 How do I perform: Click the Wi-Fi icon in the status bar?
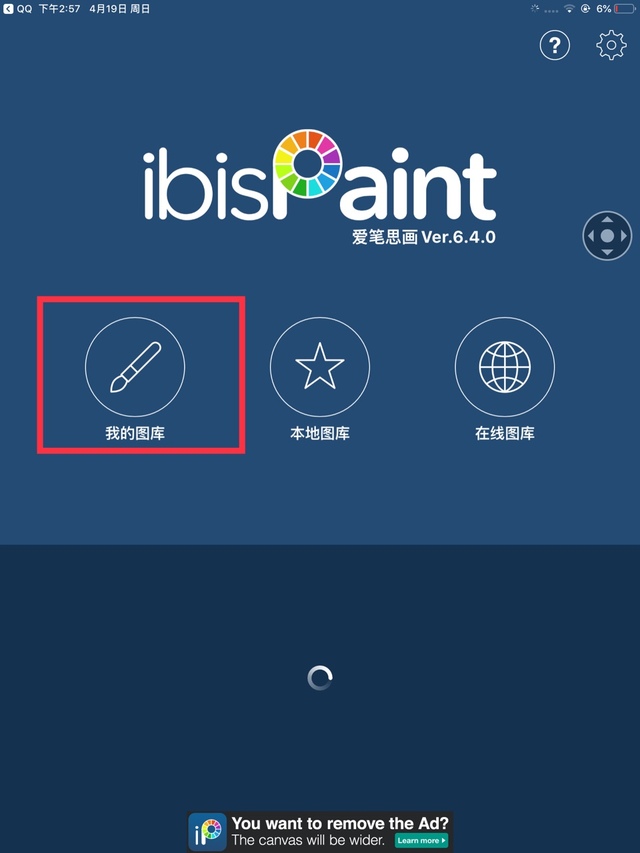pos(569,9)
